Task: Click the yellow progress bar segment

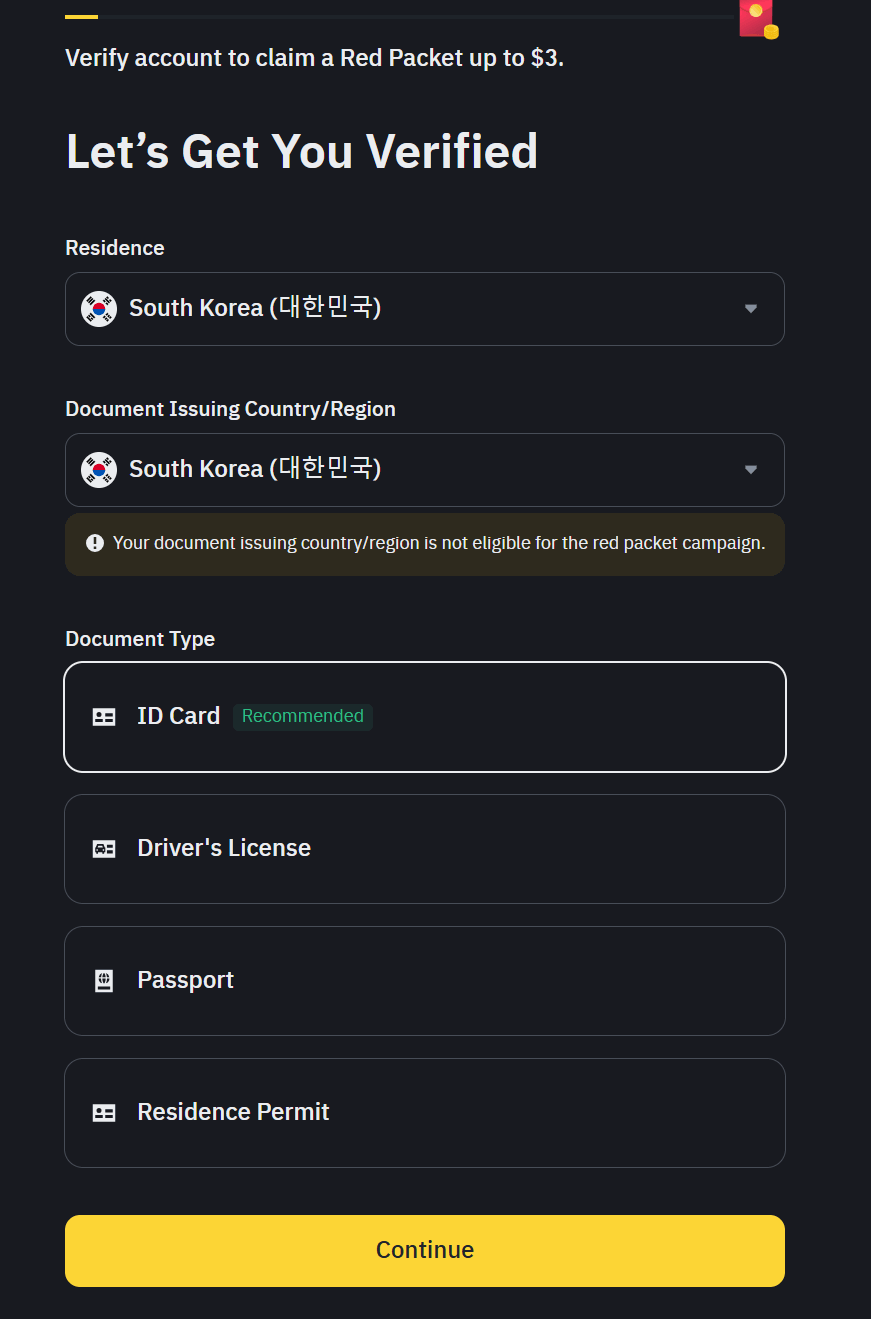Action: [80, 15]
